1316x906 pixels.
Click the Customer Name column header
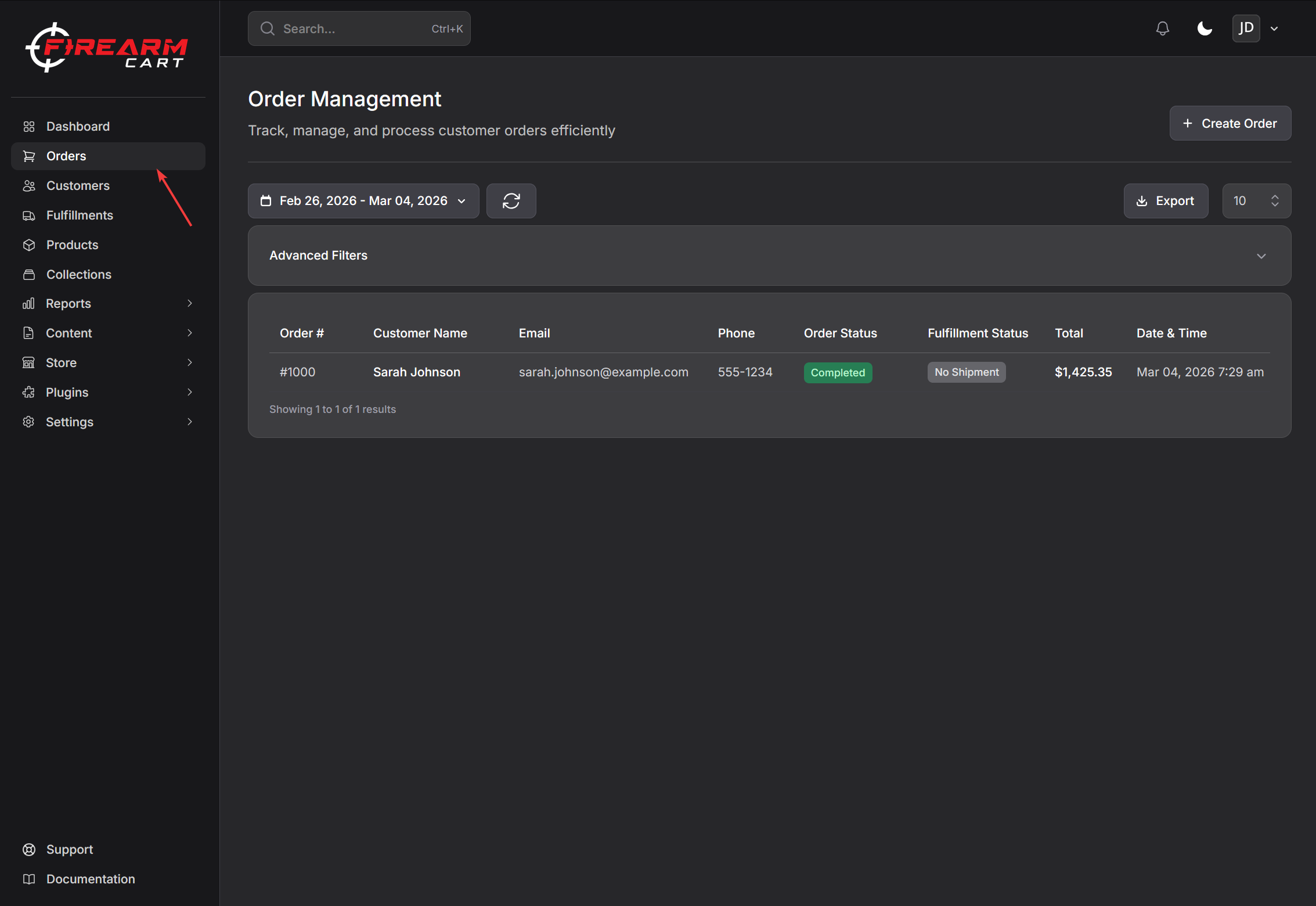[420, 333]
